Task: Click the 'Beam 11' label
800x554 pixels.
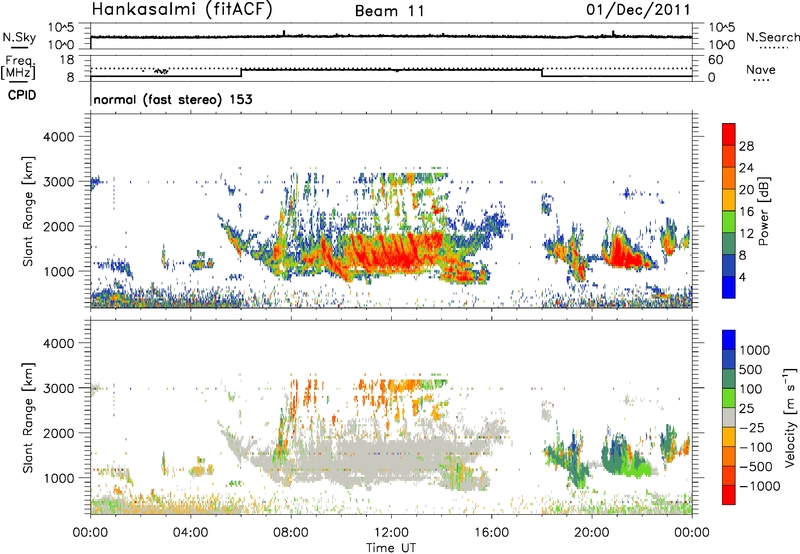Action: pyautogui.click(x=390, y=11)
